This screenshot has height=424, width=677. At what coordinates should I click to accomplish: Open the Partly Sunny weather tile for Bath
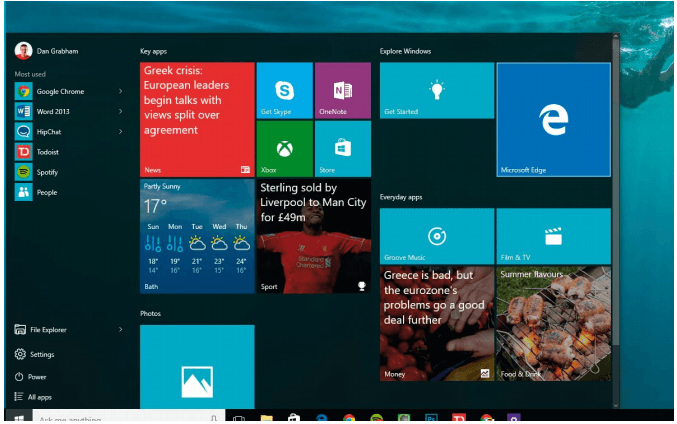tap(197, 237)
